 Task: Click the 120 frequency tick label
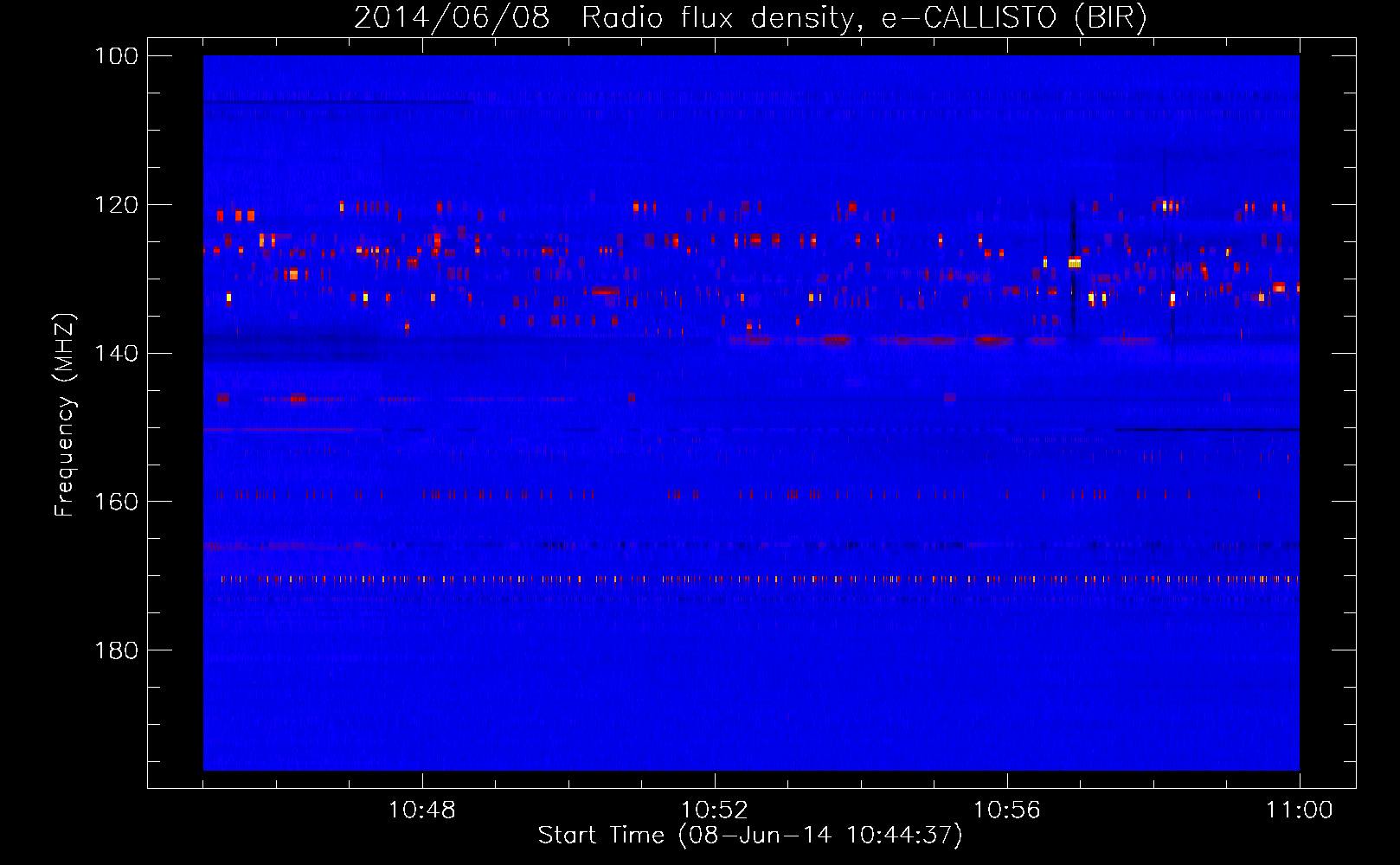(x=116, y=205)
